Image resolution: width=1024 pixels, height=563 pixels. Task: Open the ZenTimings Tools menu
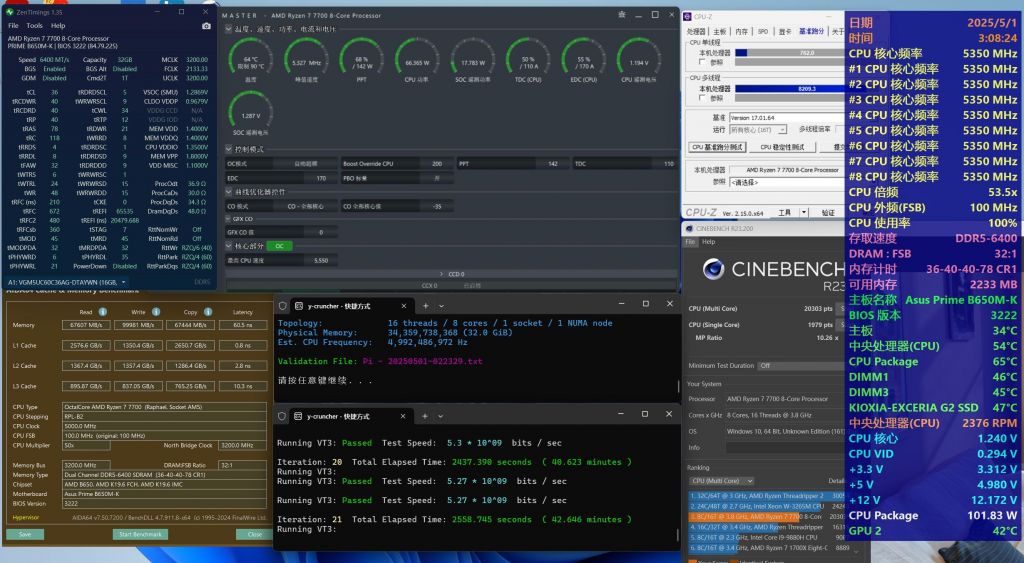pos(34,25)
